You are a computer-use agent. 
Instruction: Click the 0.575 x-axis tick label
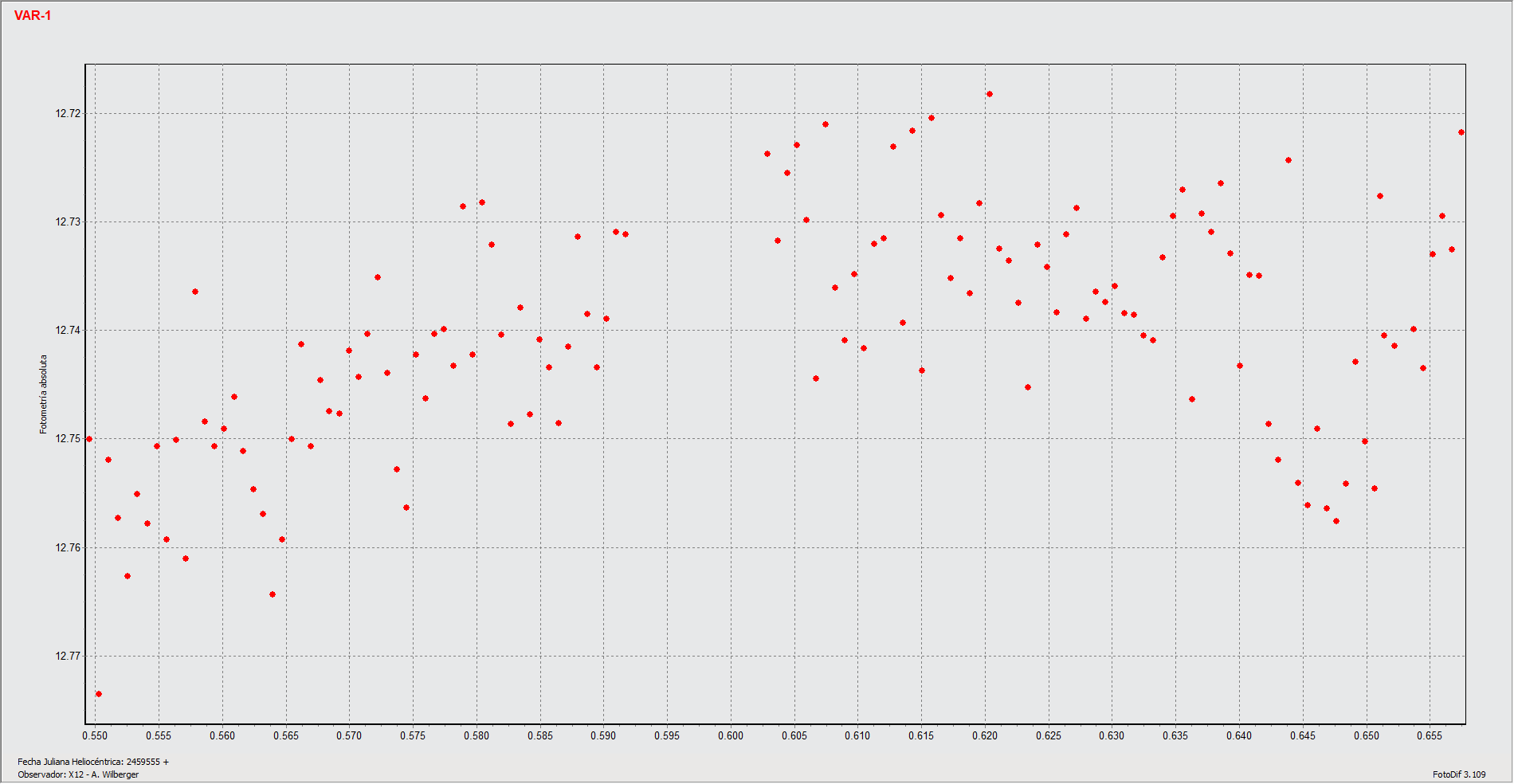(413, 736)
